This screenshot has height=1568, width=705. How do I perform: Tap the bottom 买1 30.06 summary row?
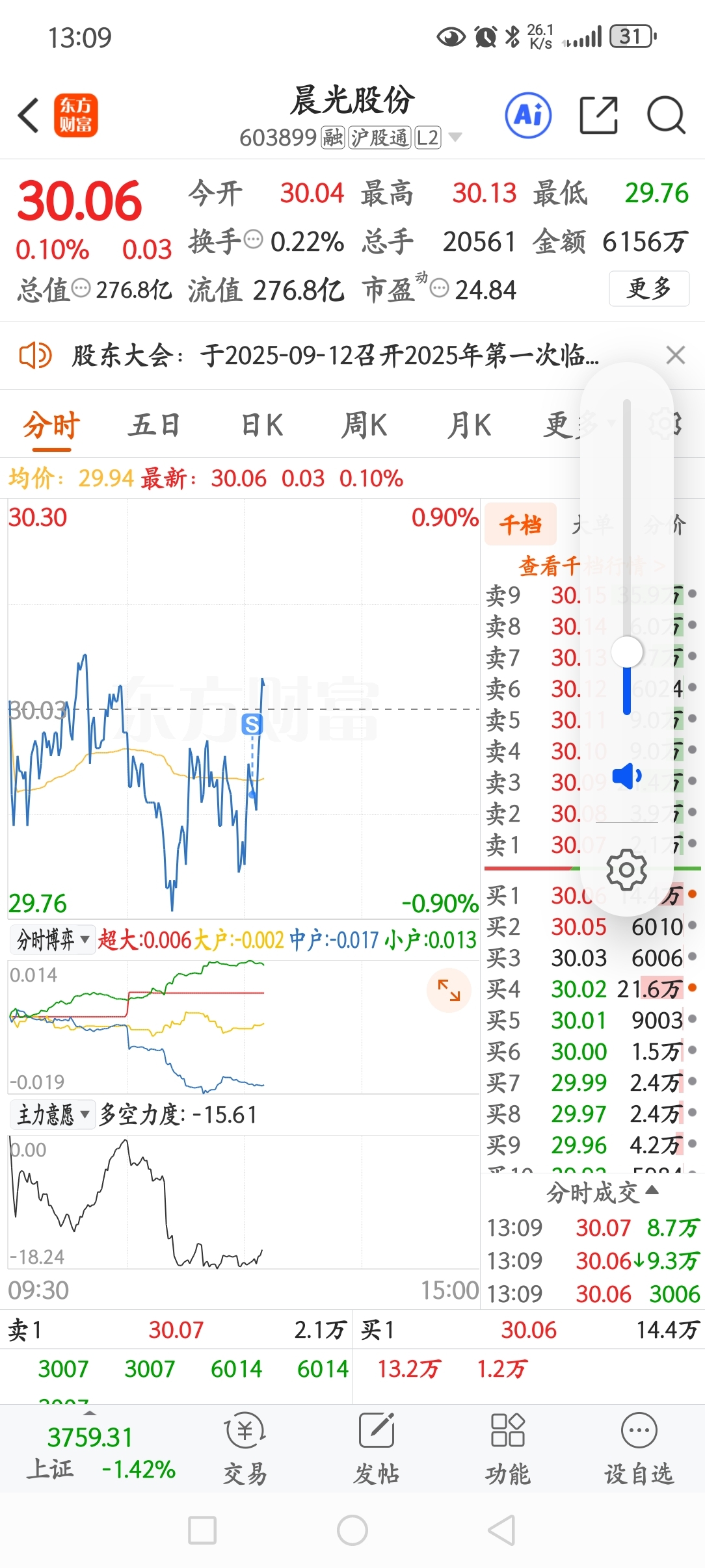click(x=529, y=1330)
